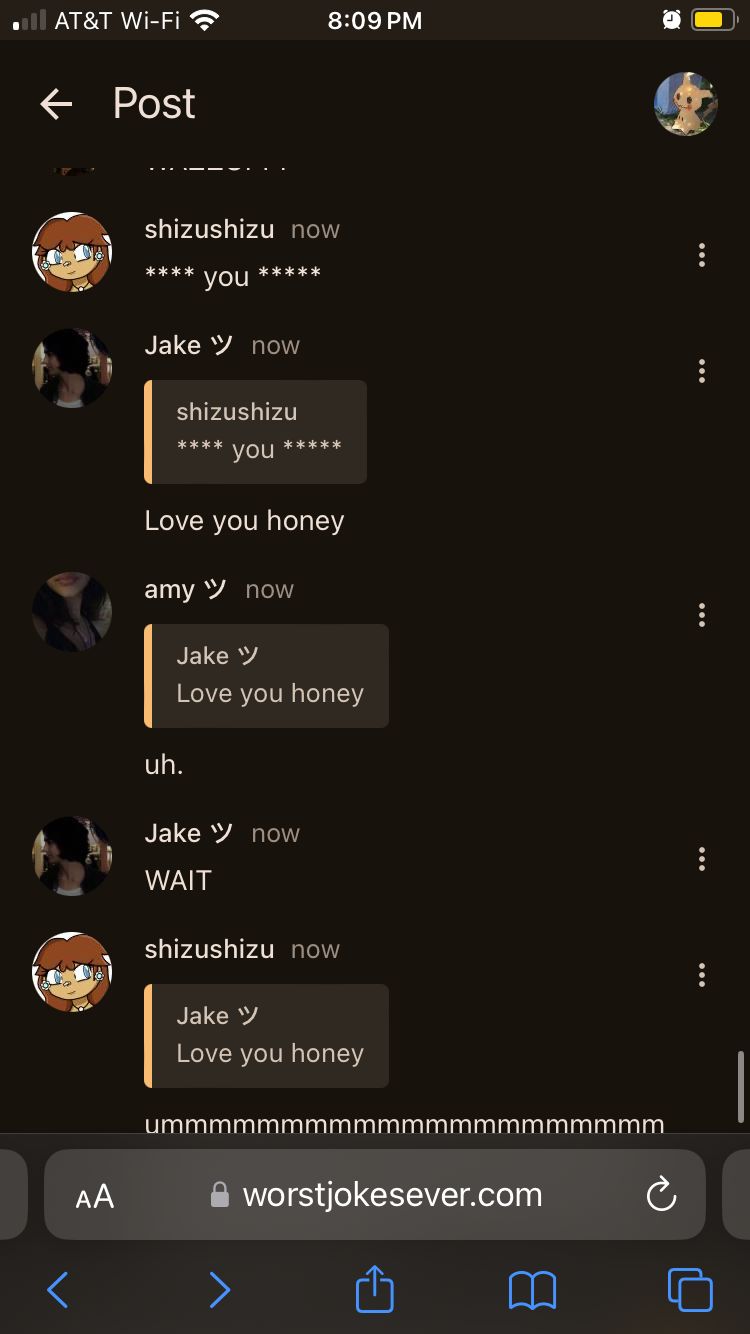
Task: Open options for shizushizu's "**** you *****" comment
Action: pyautogui.click(x=702, y=255)
